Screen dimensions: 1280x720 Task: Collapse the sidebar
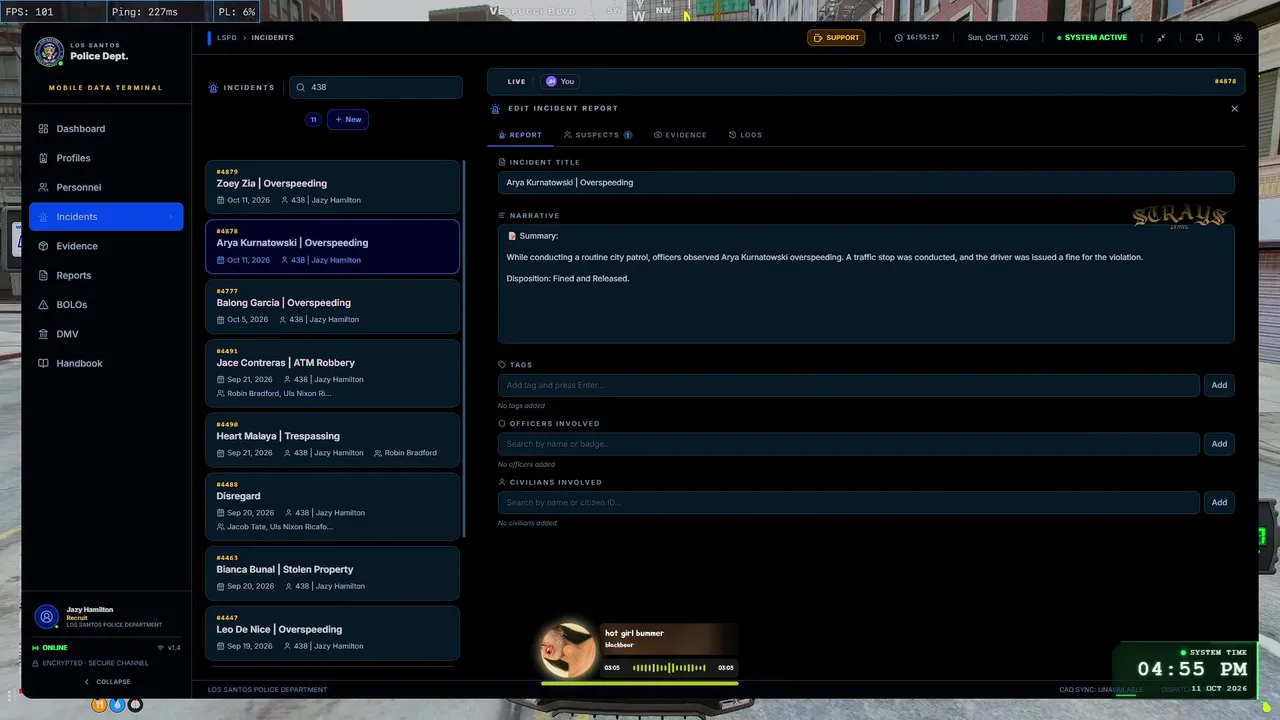(x=106, y=682)
